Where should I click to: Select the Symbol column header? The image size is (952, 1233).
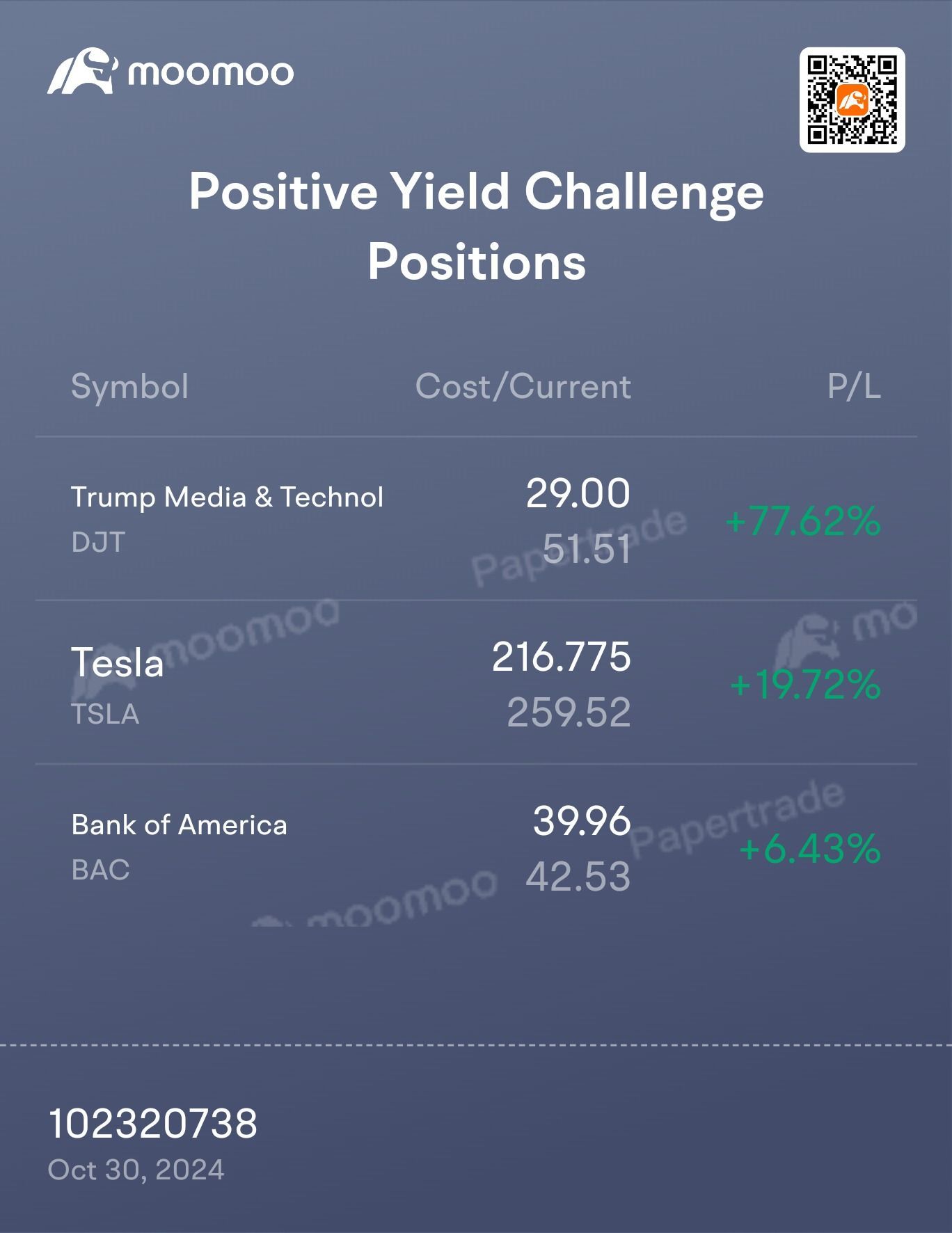click(129, 386)
